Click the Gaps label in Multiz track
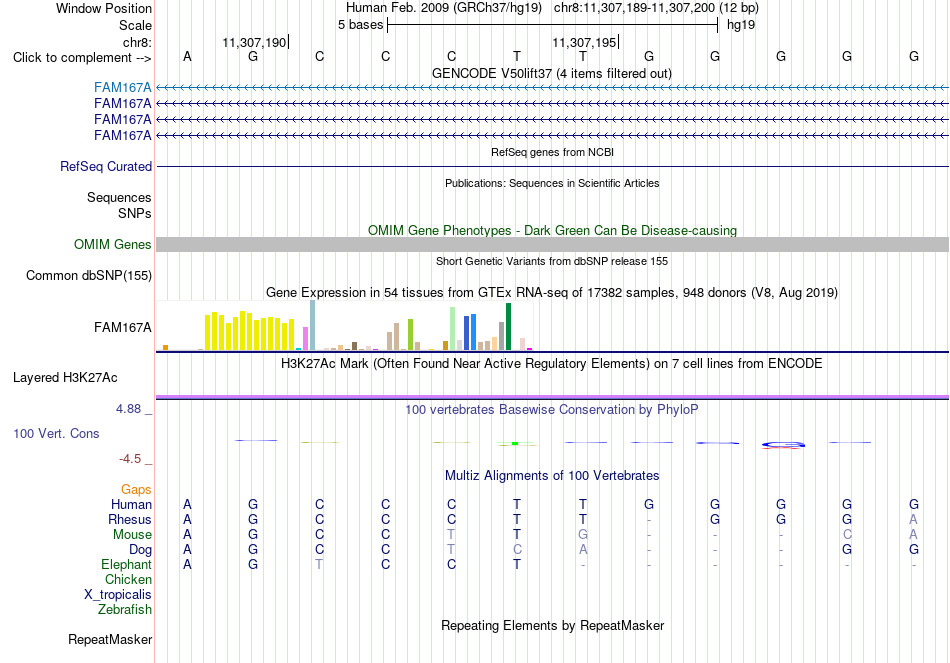This screenshot has width=950, height=663. [x=136, y=489]
